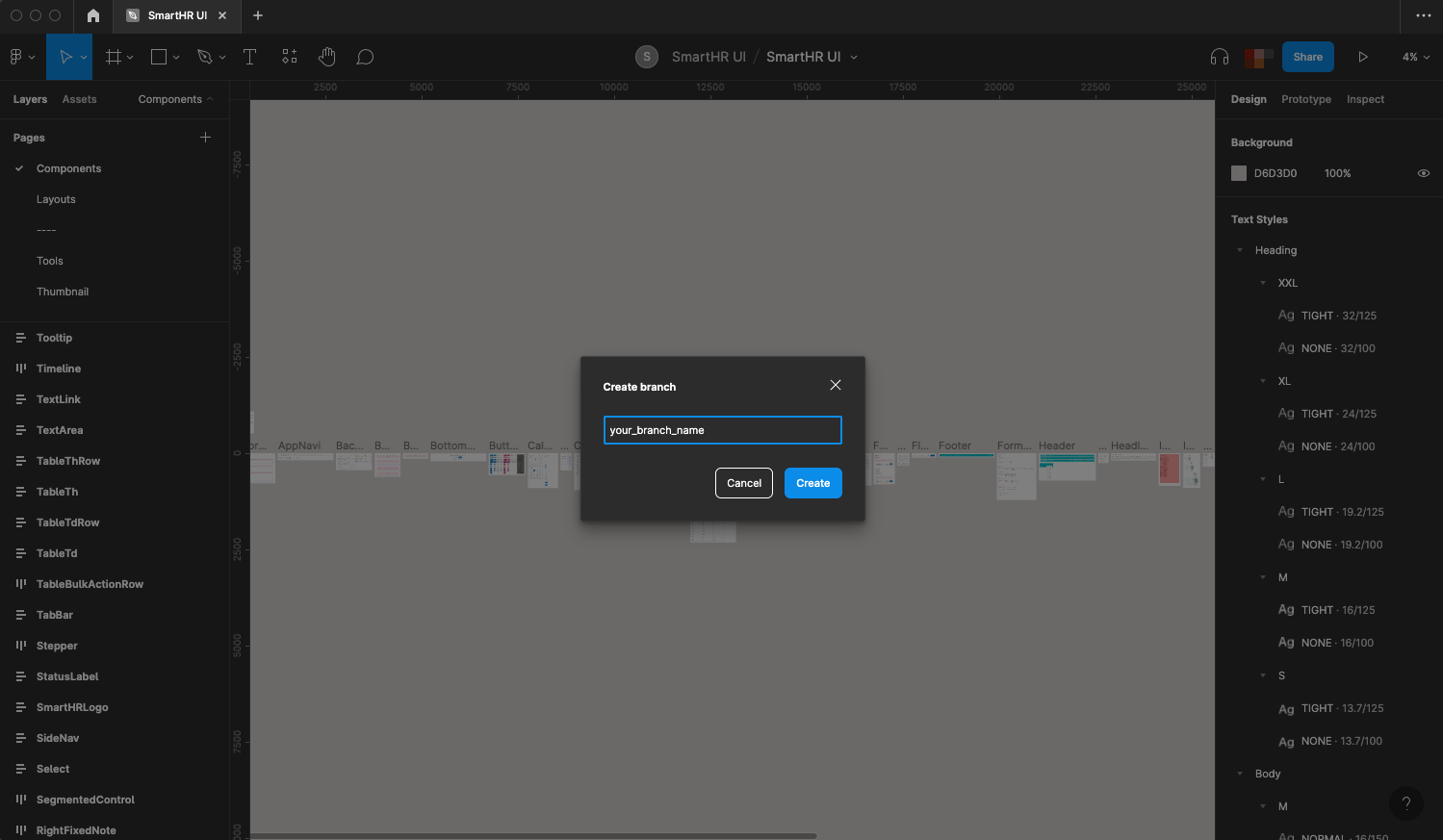Select the Comment tool
The width and height of the screenshot is (1443, 840).
point(365,57)
